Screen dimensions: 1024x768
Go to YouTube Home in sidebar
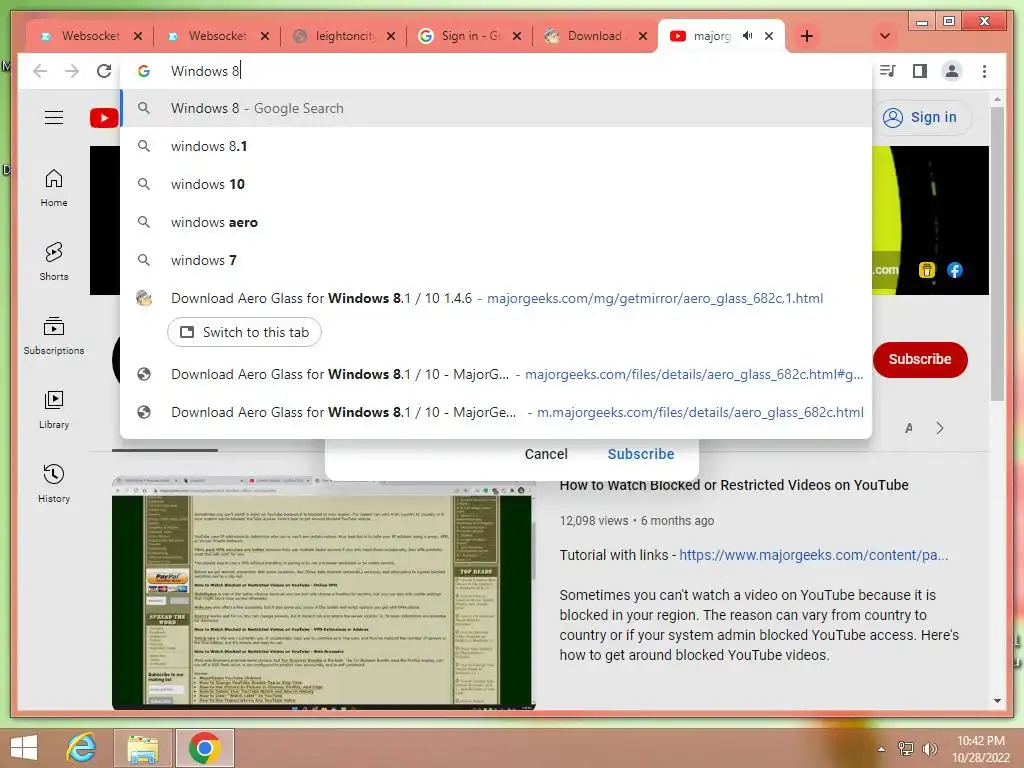coord(54,188)
